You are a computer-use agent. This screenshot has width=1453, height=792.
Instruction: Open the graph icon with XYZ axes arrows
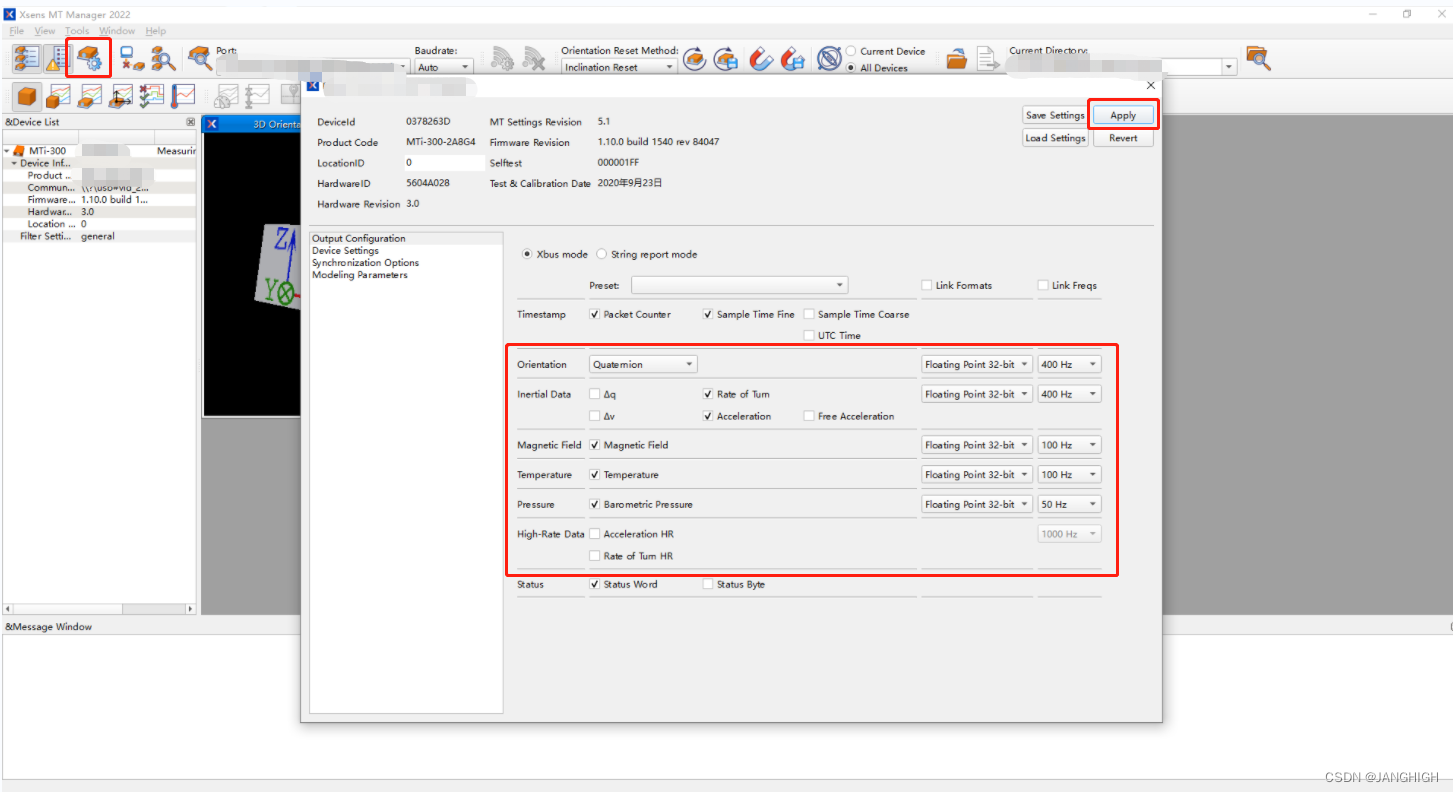(121, 96)
